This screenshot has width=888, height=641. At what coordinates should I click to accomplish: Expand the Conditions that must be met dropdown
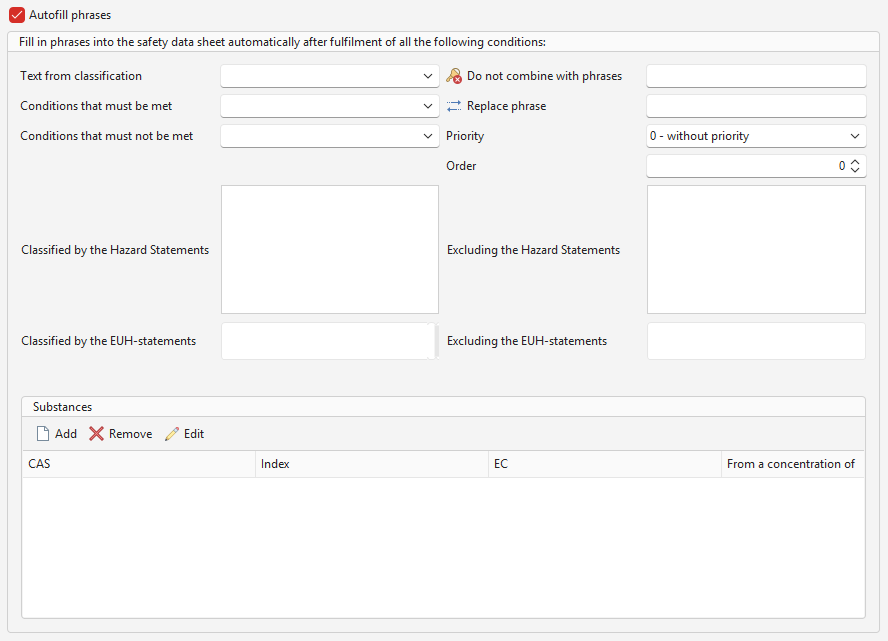pyautogui.click(x=330, y=106)
